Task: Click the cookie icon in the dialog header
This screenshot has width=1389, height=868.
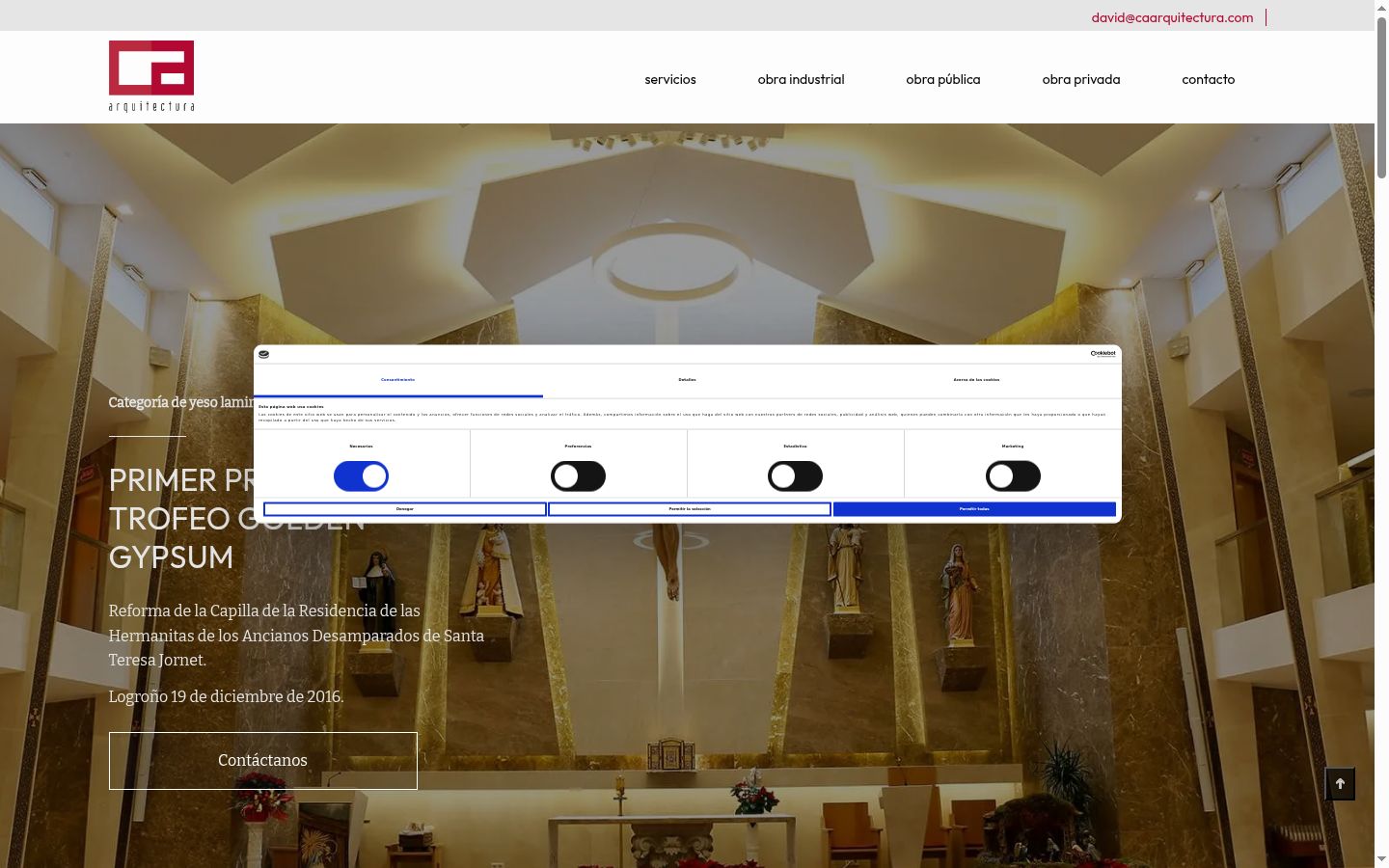Action: click(x=263, y=354)
